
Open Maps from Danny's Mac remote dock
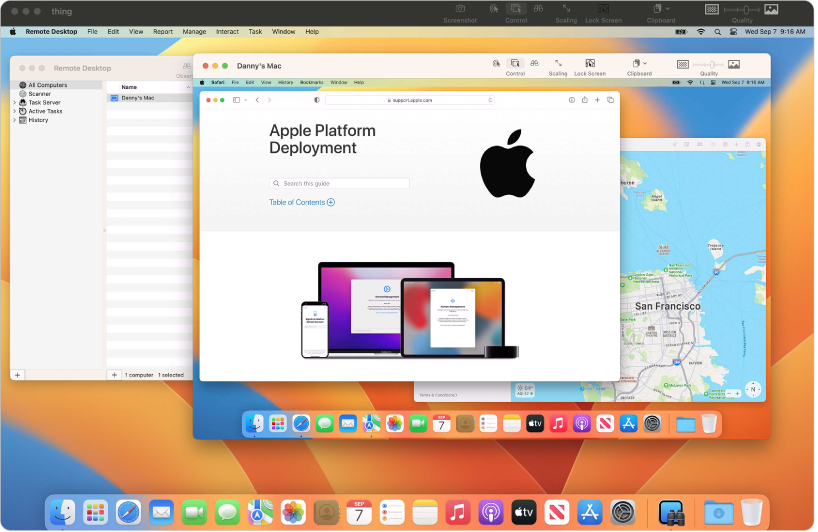pyautogui.click(x=371, y=424)
